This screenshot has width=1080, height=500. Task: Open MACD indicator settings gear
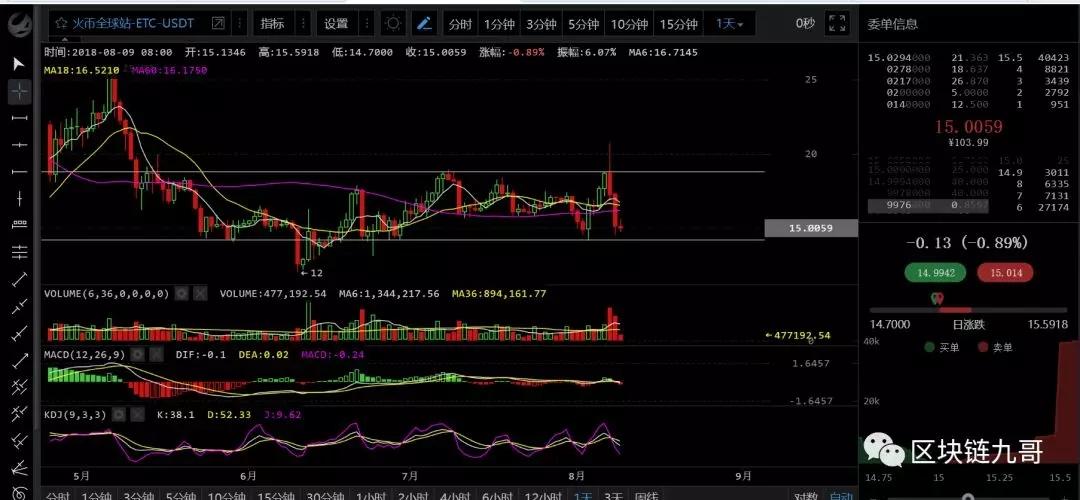[138, 355]
